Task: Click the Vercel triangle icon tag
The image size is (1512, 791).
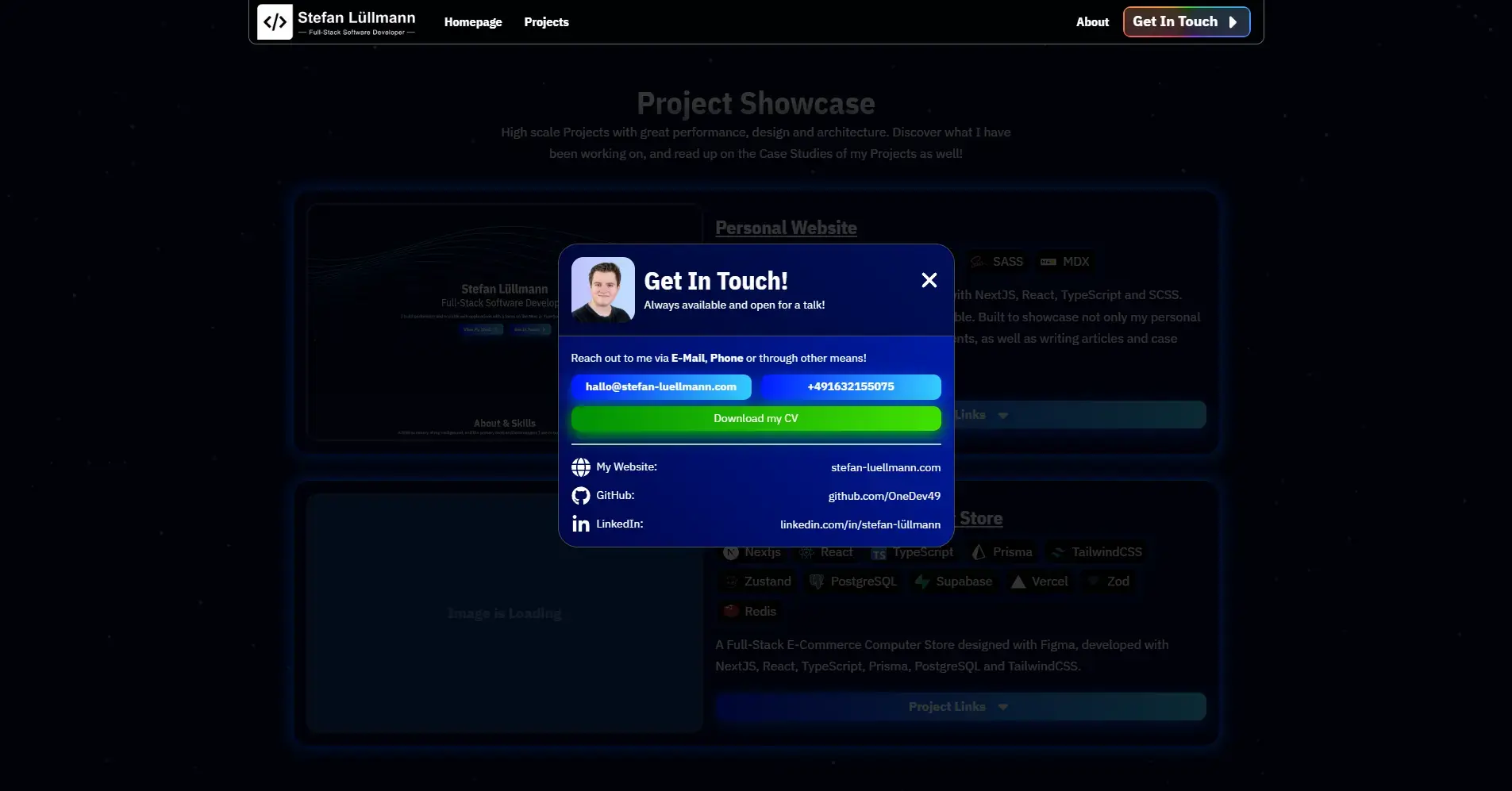Action: pyautogui.click(x=1018, y=581)
